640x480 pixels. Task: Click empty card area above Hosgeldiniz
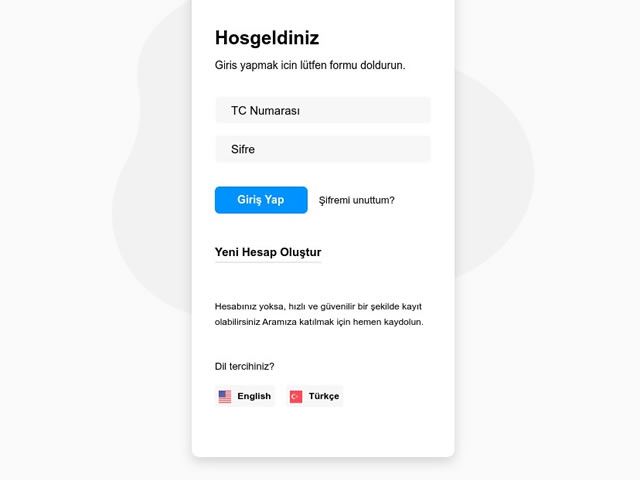click(323, 12)
